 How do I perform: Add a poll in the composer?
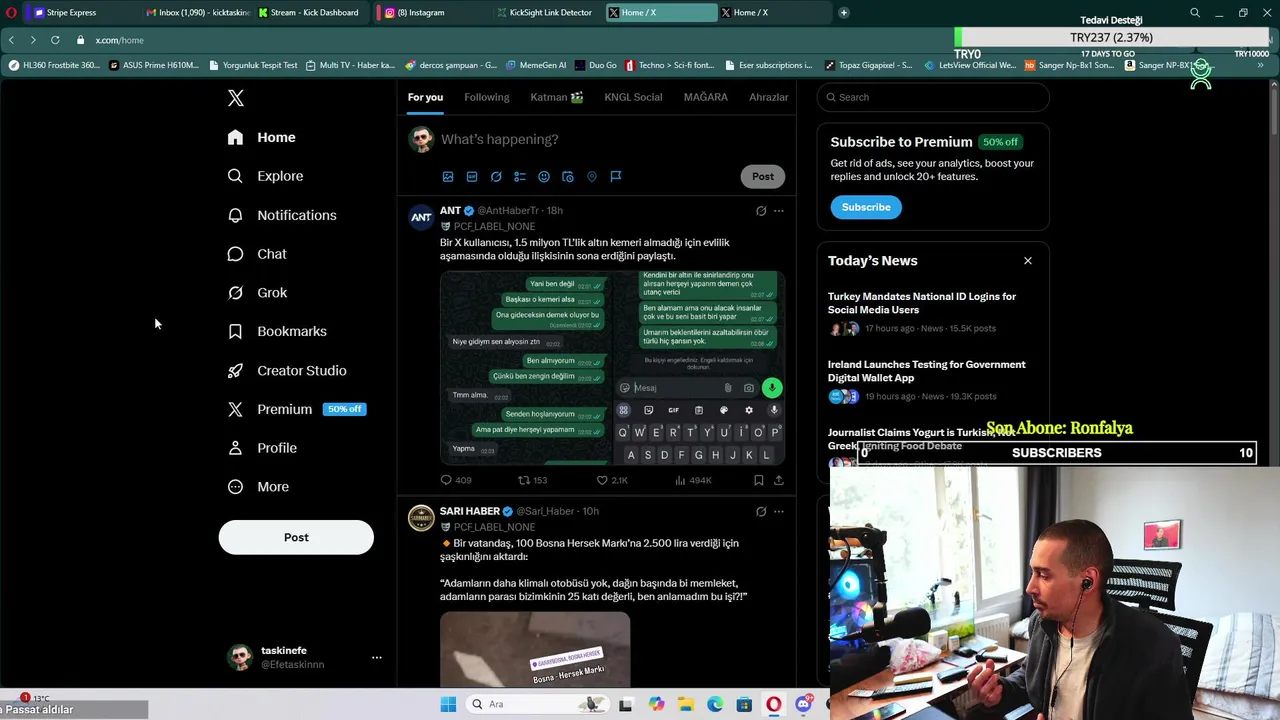point(520,177)
